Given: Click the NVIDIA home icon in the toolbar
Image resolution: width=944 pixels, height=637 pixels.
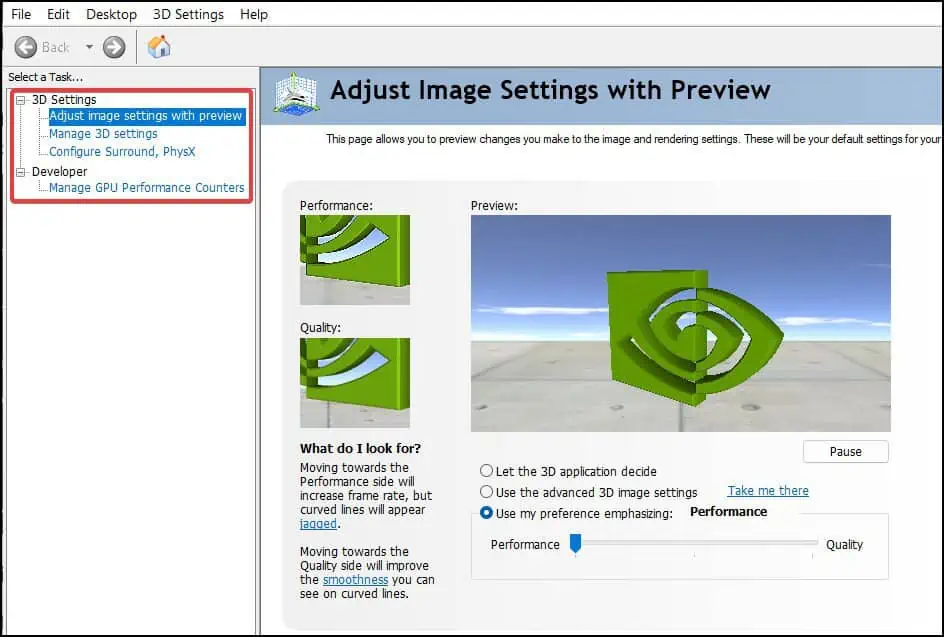Looking at the screenshot, I should 158,46.
